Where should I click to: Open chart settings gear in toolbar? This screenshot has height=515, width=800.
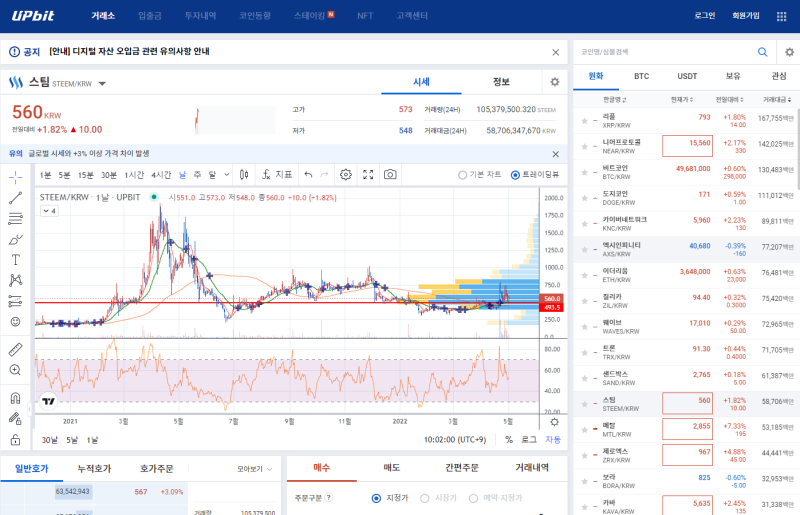[346, 175]
